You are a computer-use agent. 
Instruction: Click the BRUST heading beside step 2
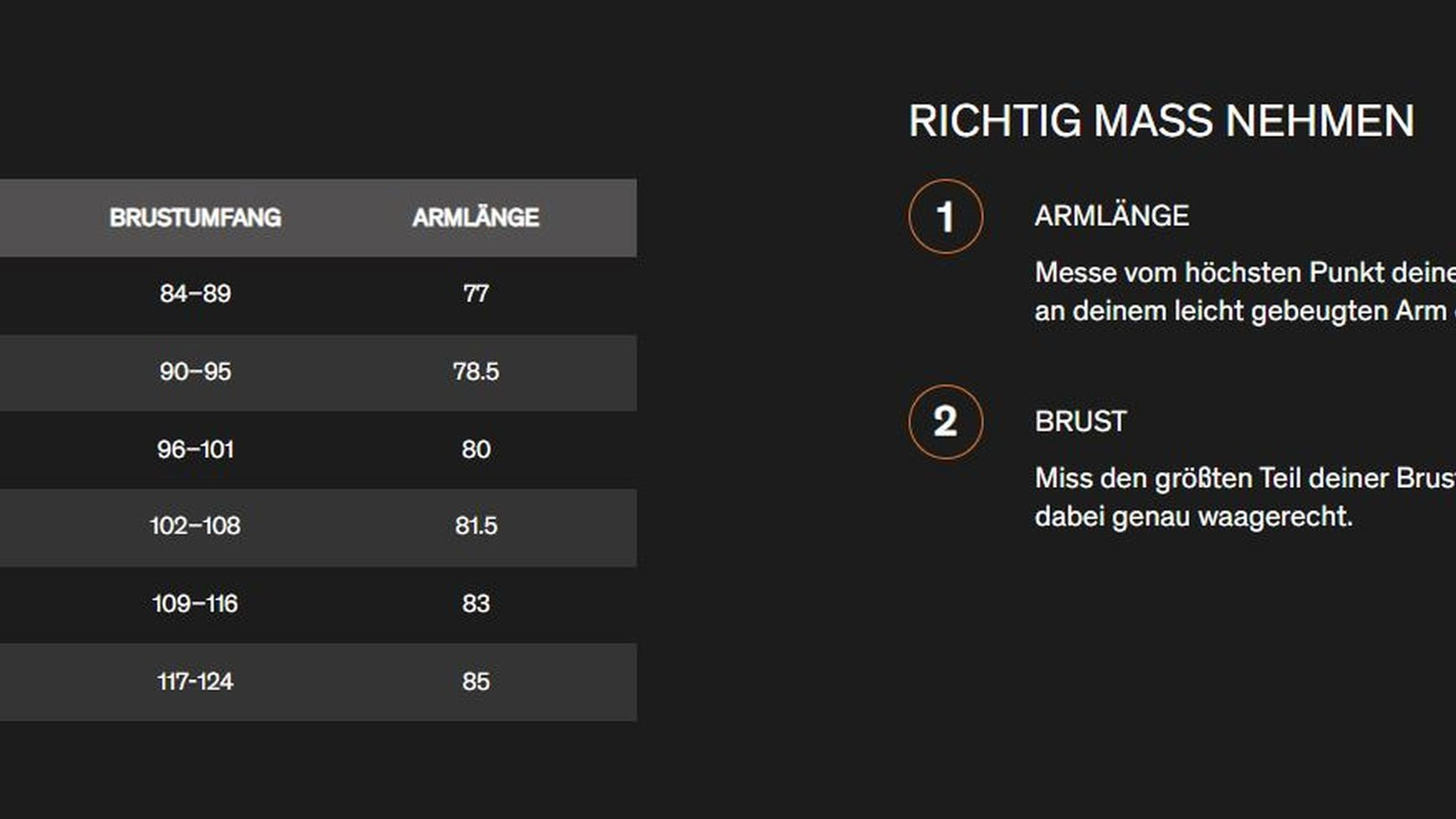click(x=1080, y=422)
